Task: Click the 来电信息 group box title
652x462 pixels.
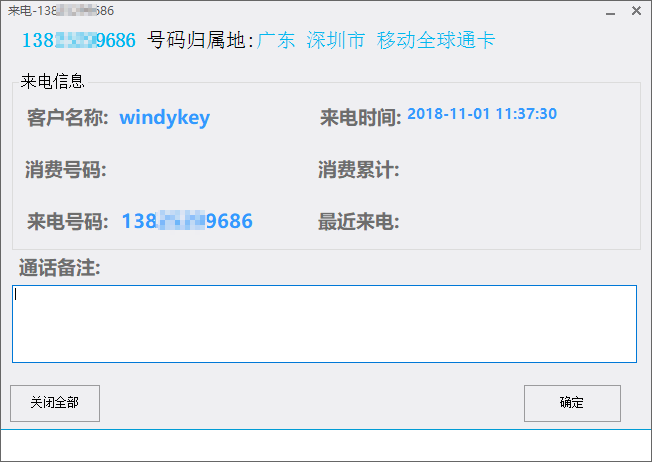Action: [52, 81]
